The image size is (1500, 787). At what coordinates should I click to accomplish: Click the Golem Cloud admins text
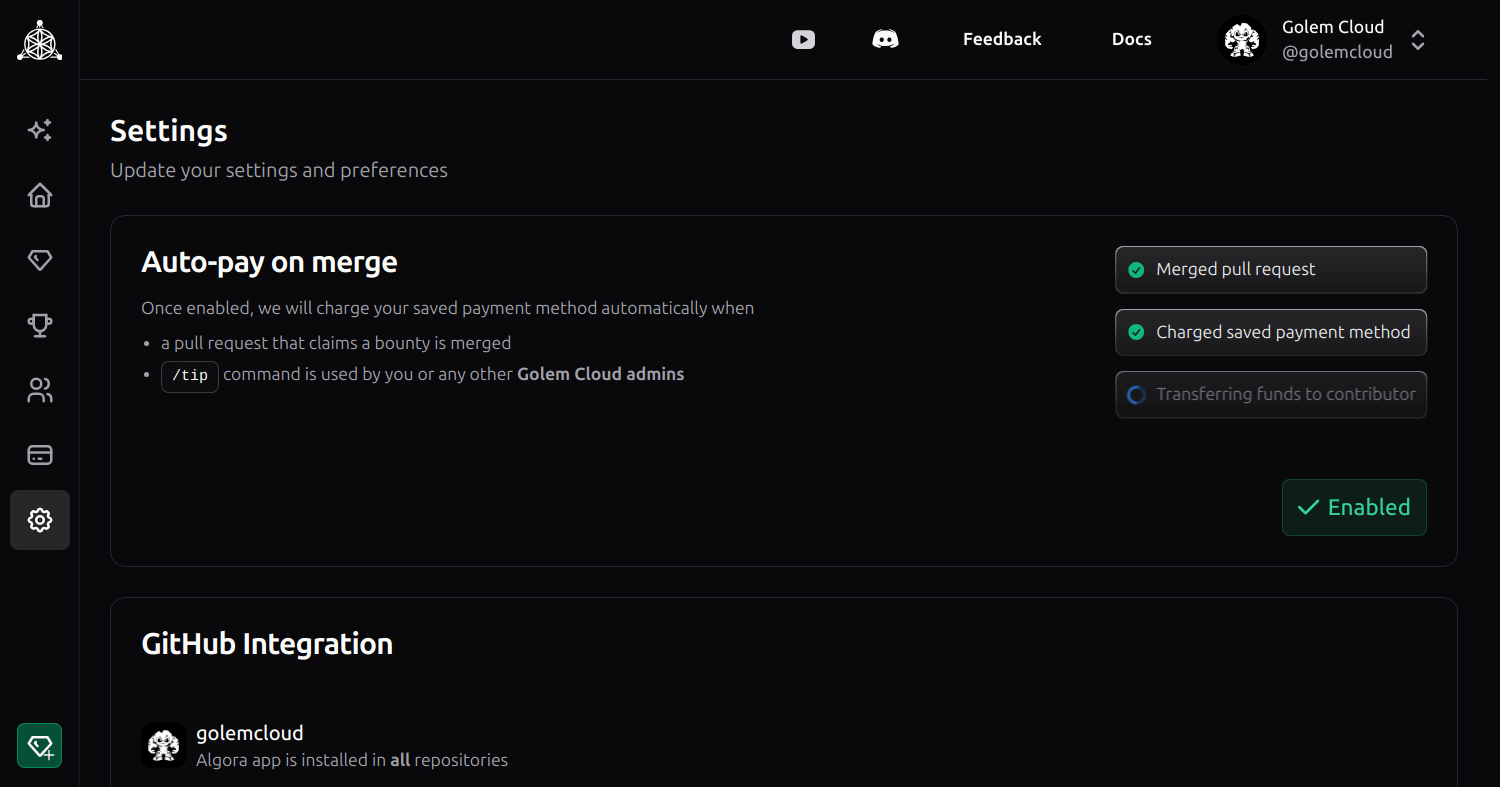[601, 374]
